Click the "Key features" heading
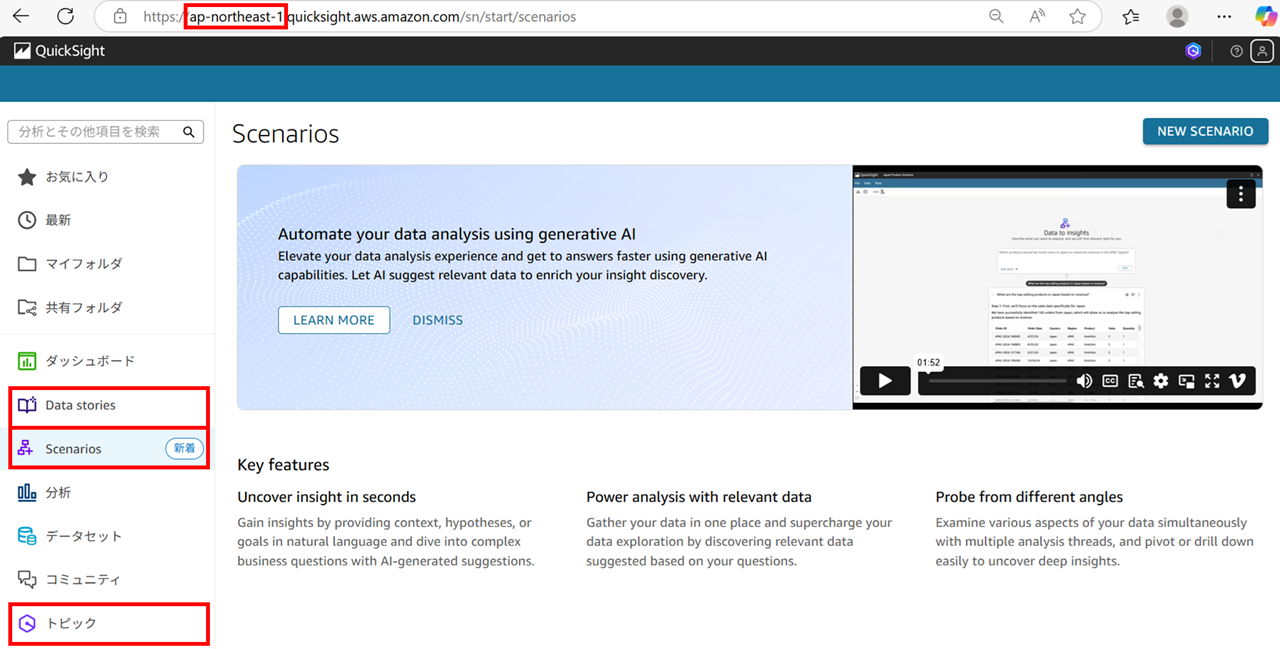Screen dimensions: 1280x649 [x=283, y=465]
